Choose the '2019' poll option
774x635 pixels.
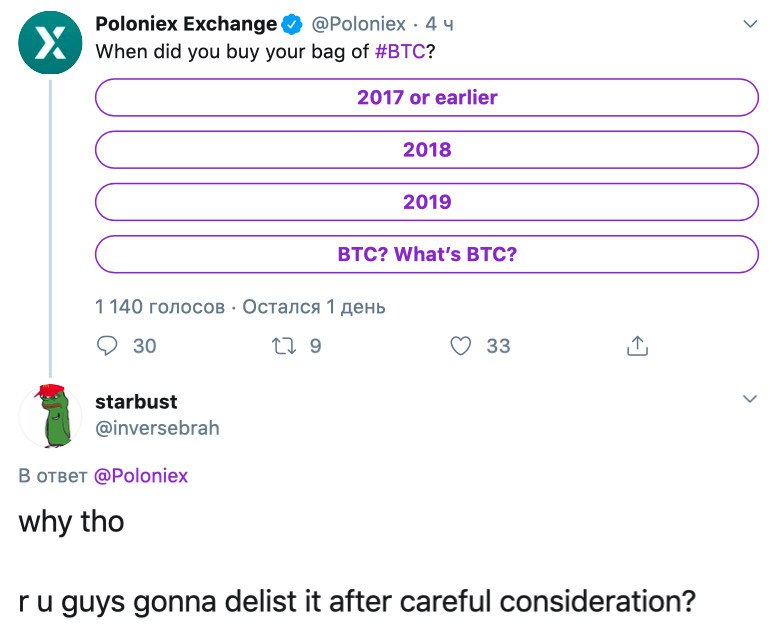coord(427,202)
